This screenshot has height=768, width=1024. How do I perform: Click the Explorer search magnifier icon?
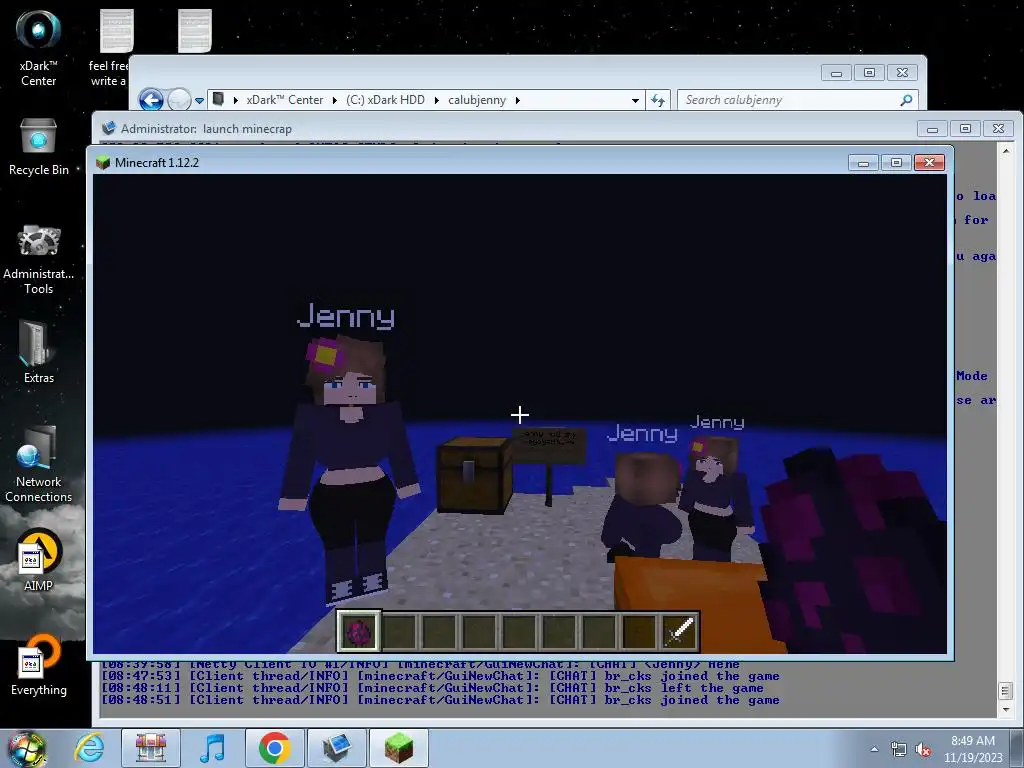click(x=906, y=100)
